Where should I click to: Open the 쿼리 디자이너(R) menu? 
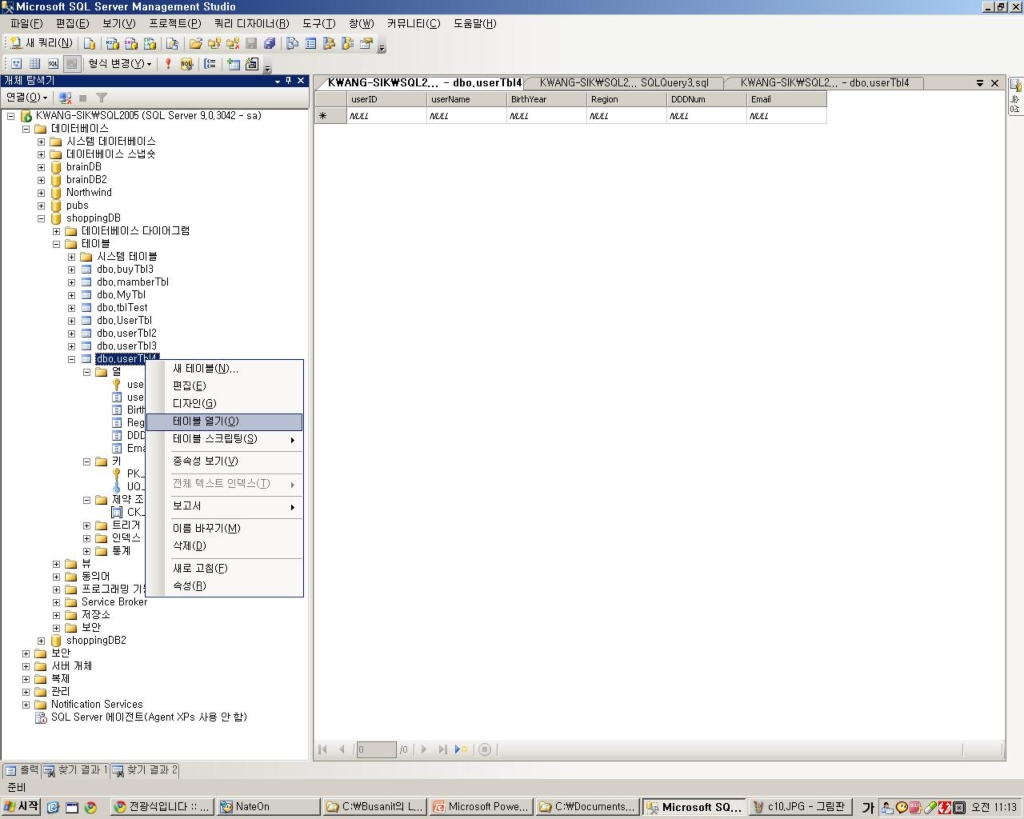point(251,24)
